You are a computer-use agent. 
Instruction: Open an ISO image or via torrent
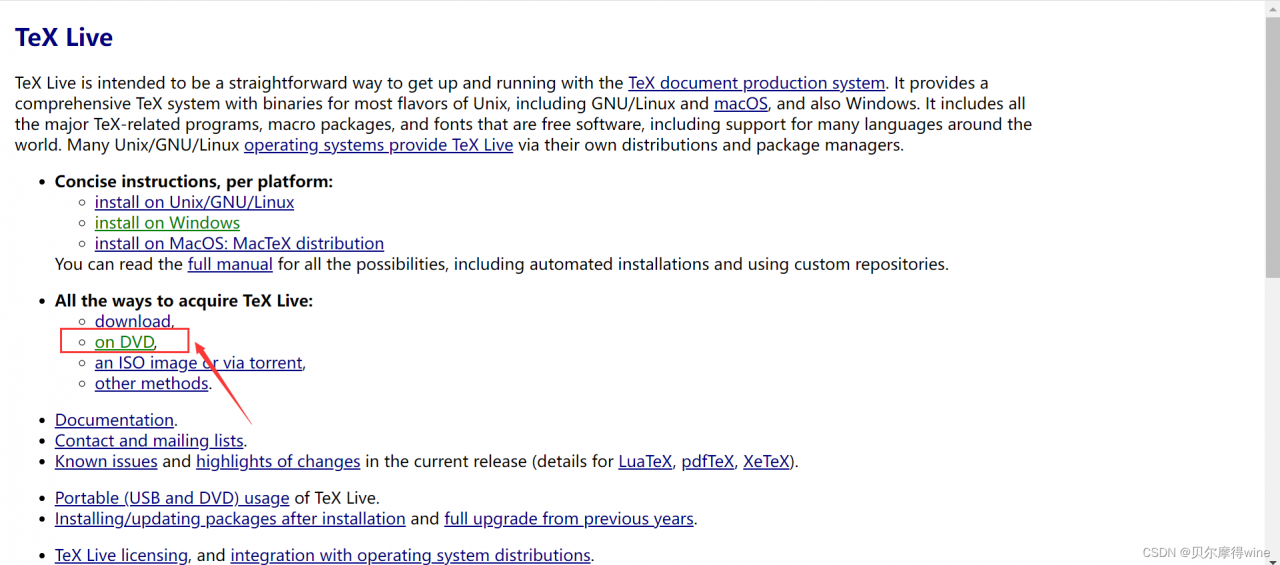198,363
